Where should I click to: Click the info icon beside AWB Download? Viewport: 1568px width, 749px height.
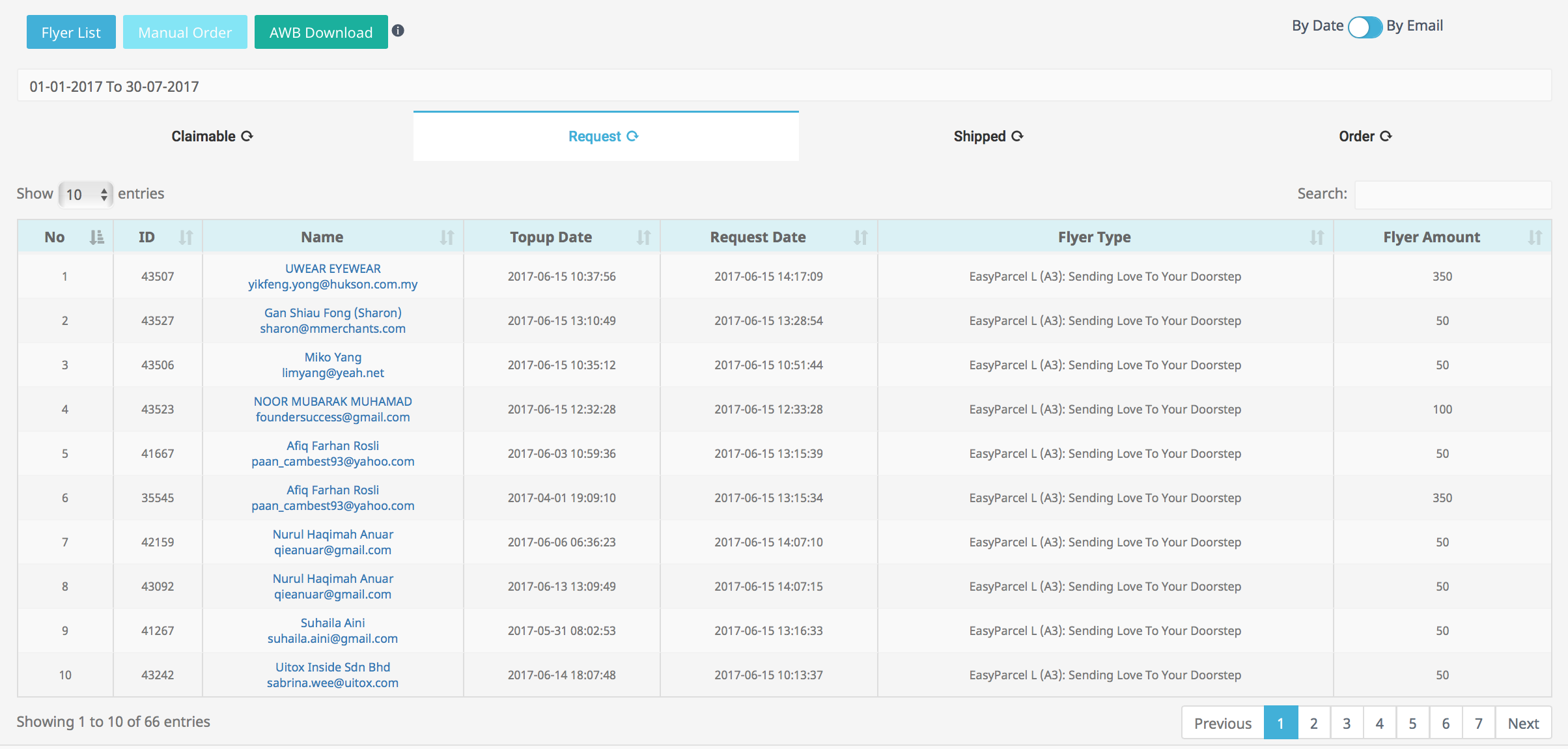click(x=398, y=31)
